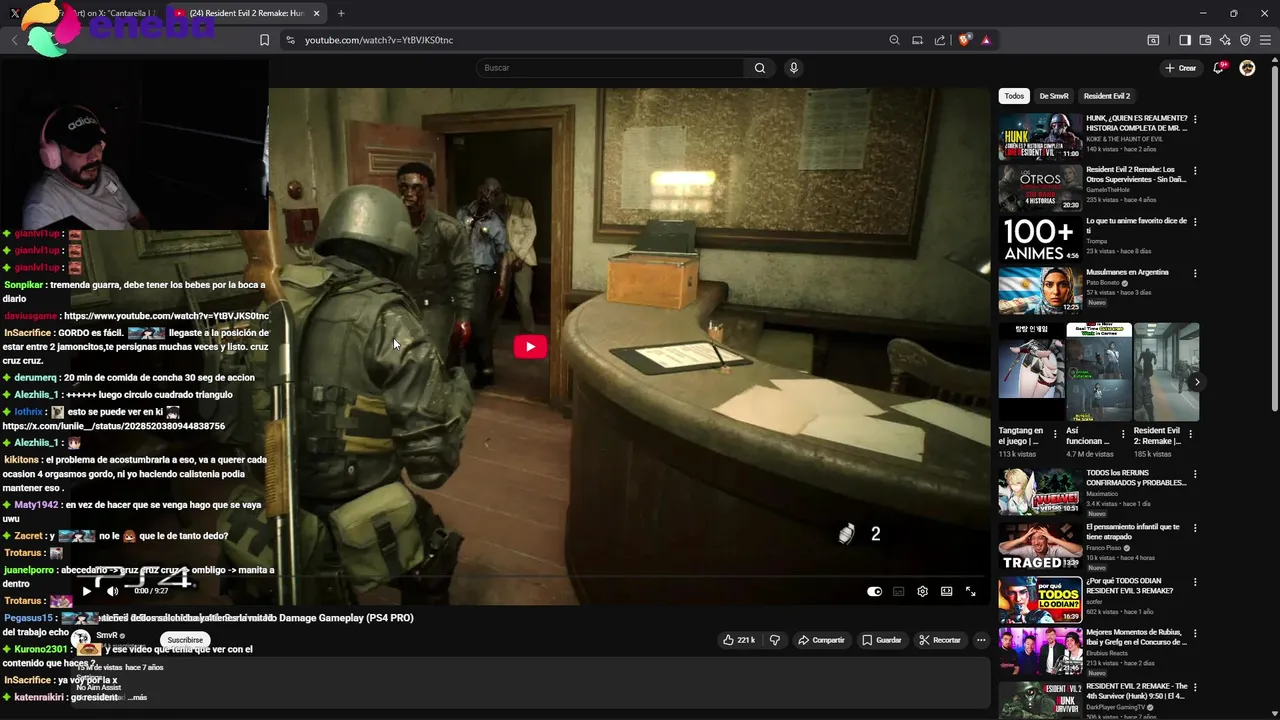The image size is (1280, 720).
Task: Like the video with the 221 k thumbs-up
Action: pyautogui.click(x=739, y=640)
